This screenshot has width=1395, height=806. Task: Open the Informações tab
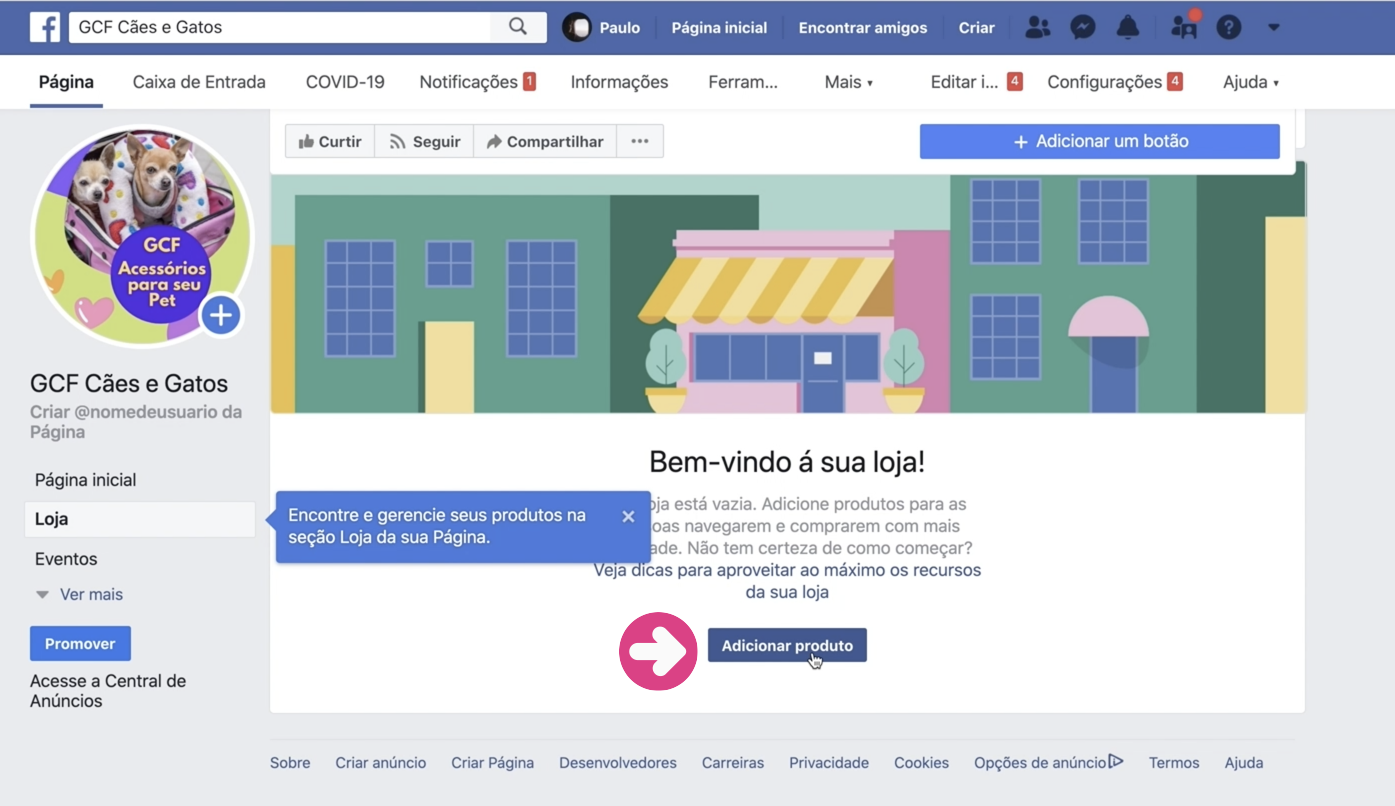(619, 82)
